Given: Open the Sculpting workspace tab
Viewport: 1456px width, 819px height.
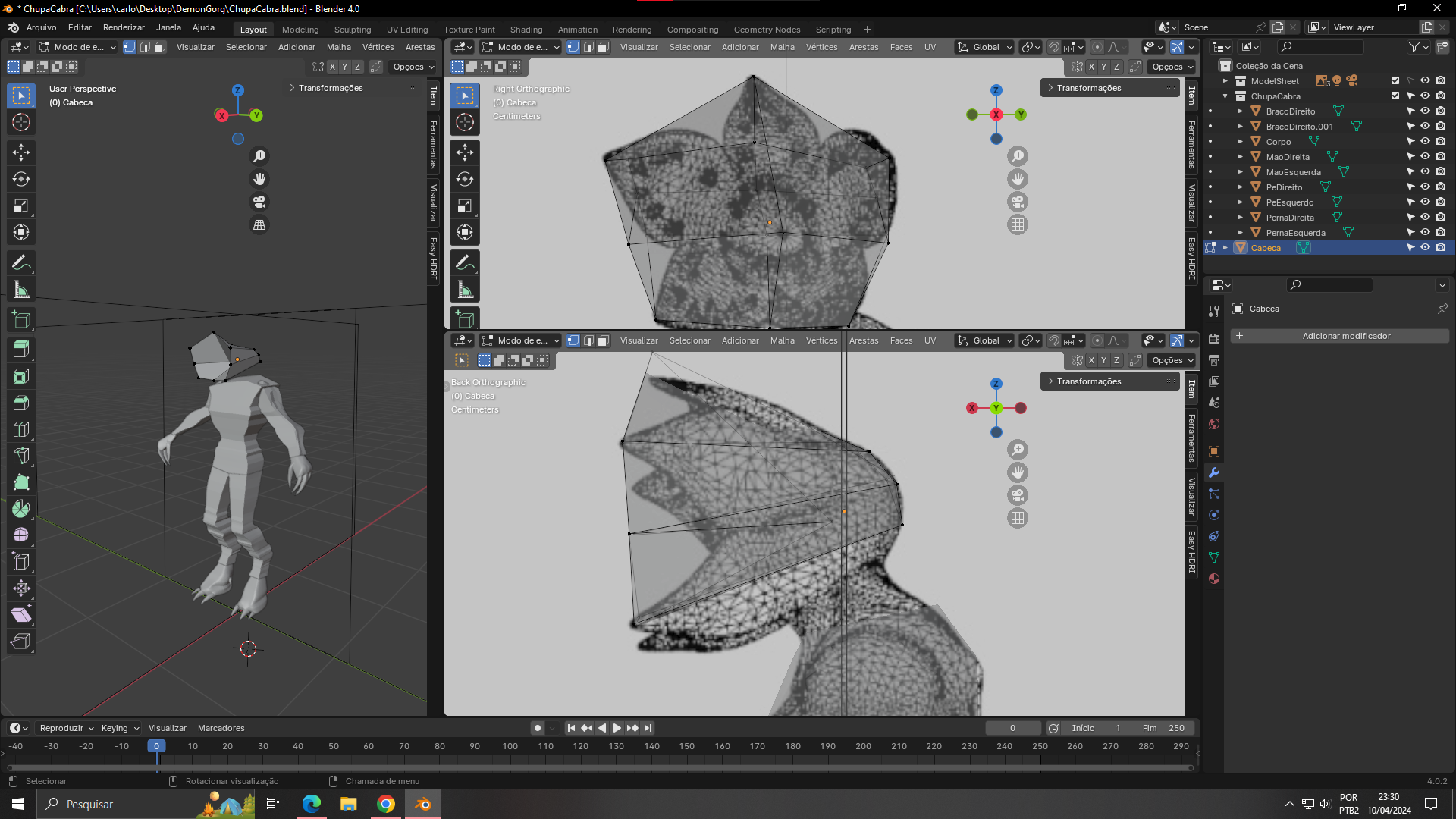Looking at the screenshot, I should [x=352, y=30].
